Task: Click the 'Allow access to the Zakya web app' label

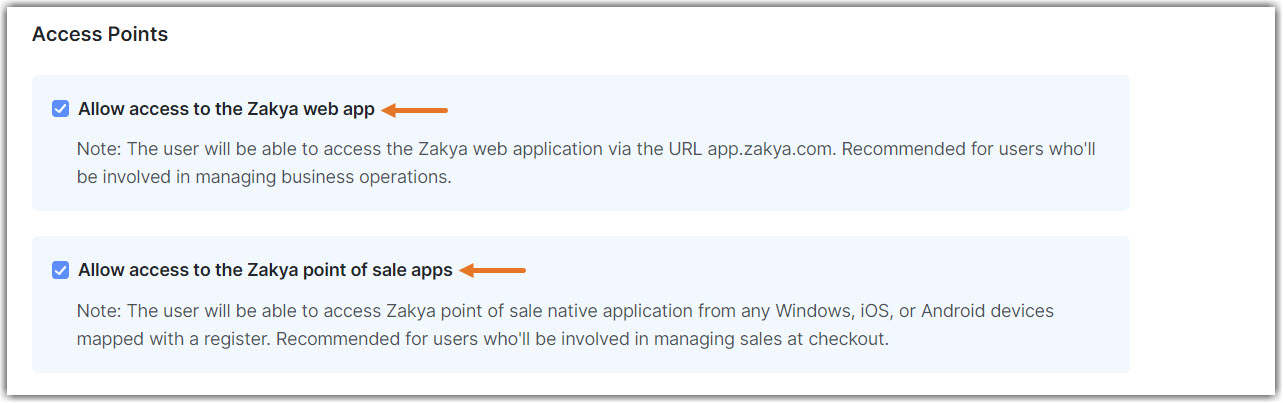Action: (226, 109)
